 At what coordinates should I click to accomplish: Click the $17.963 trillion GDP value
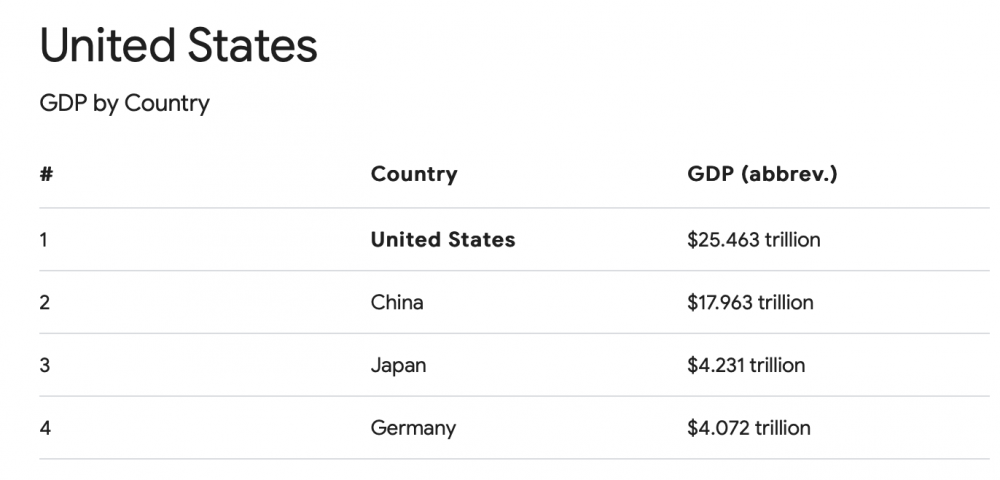[x=751, y=302]
